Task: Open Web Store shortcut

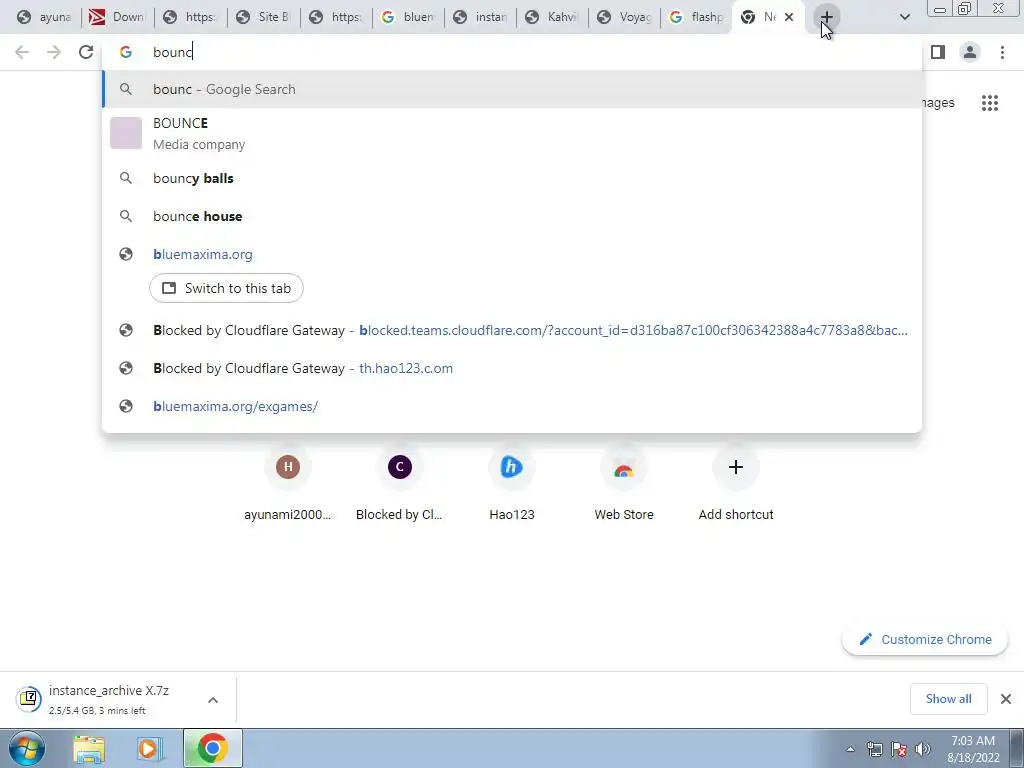Action: pos(624,485)
